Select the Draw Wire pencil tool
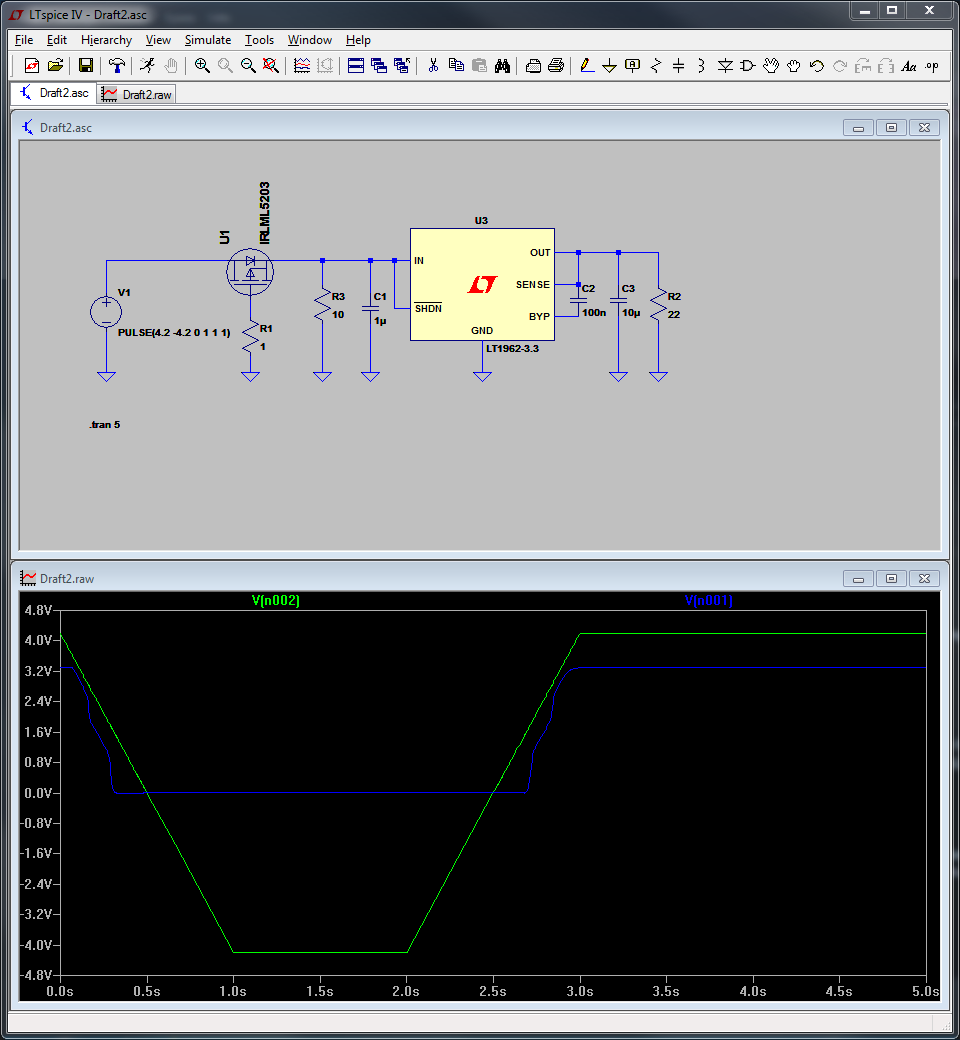This screenshot has height=1040, width=960. coord(586,65)
